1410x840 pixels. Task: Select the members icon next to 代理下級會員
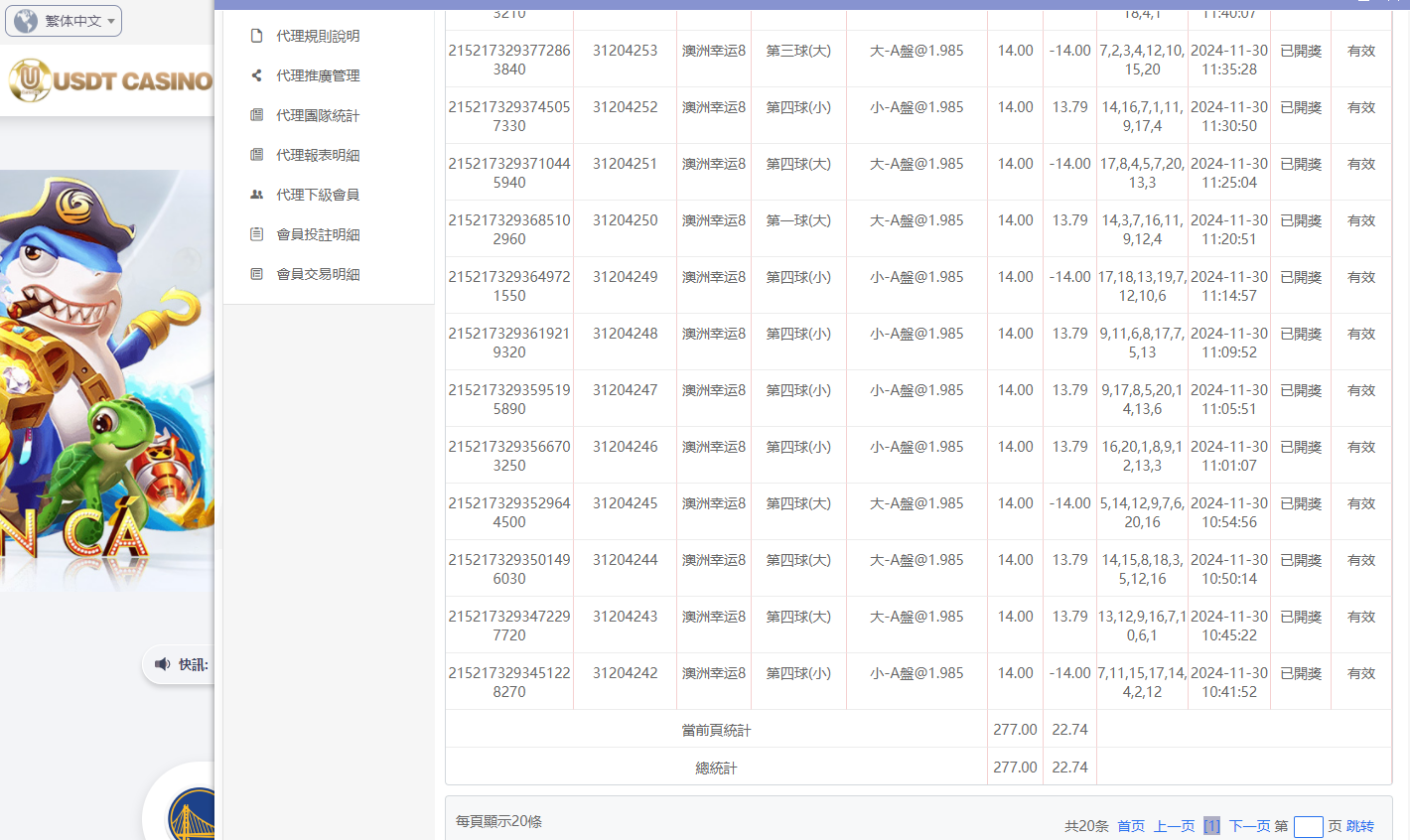click(257, 195)
